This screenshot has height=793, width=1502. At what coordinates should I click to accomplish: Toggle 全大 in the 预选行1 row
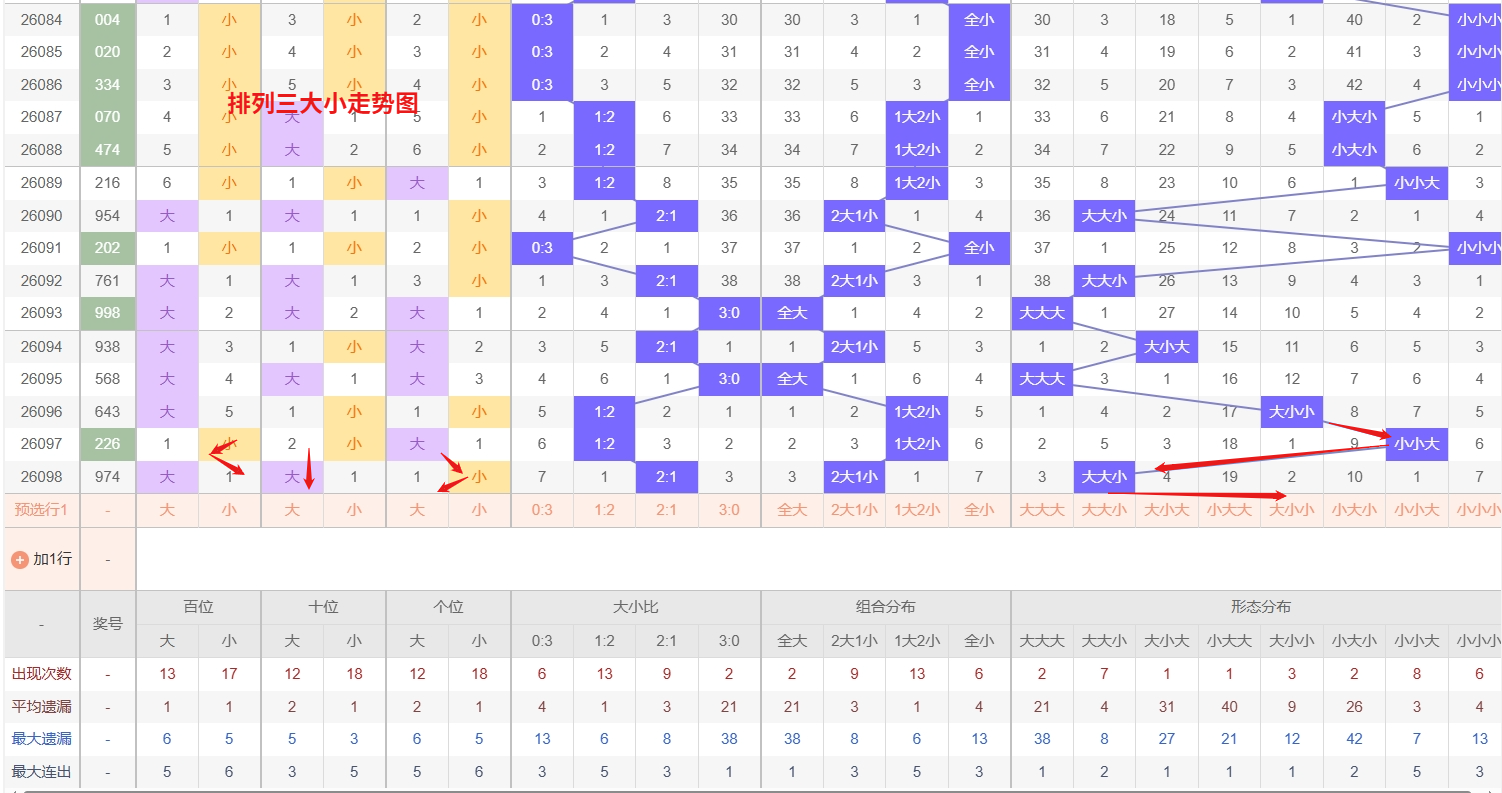pyautogui.click(x=791, y=510)
